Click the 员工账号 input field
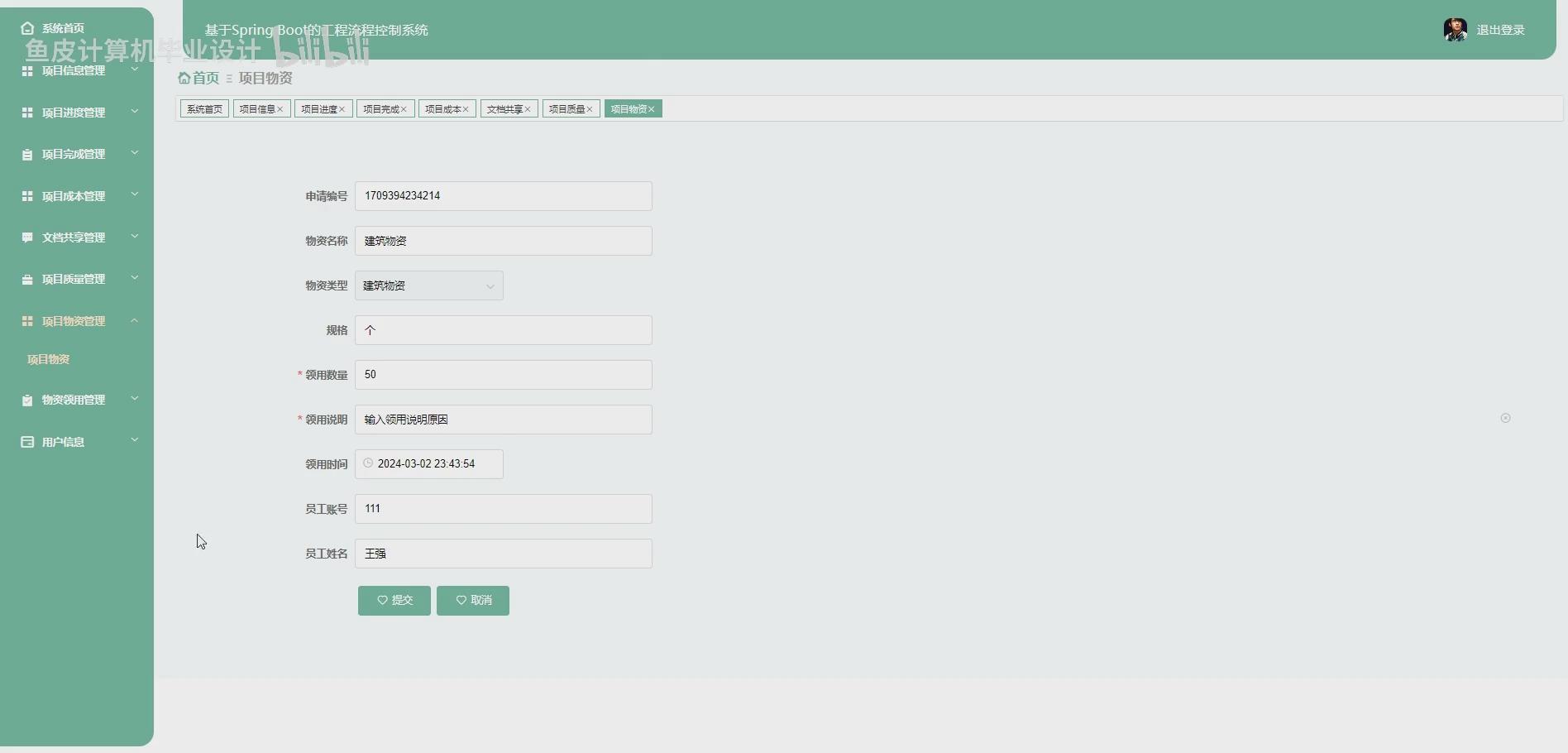1568x753 pixels. click(504, 509)
